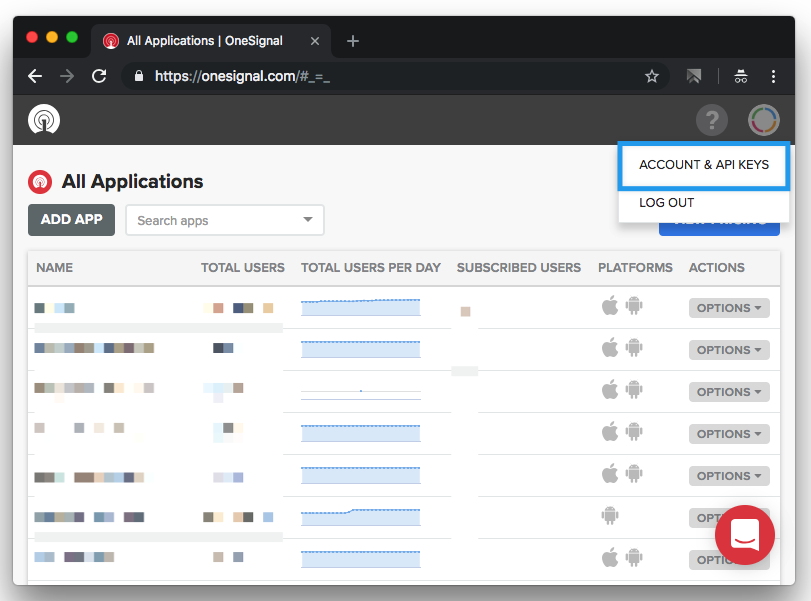This screenshot has width=811, height=601.
Task: Open OPTIONS dropdown for first app row
Action: pos(729,308)
